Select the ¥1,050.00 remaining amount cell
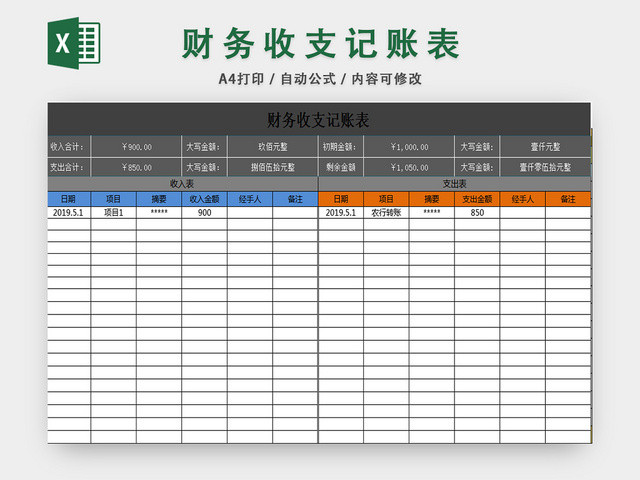Screen dimensions: 640x480 pyautogui.click(x=409, y=167)
